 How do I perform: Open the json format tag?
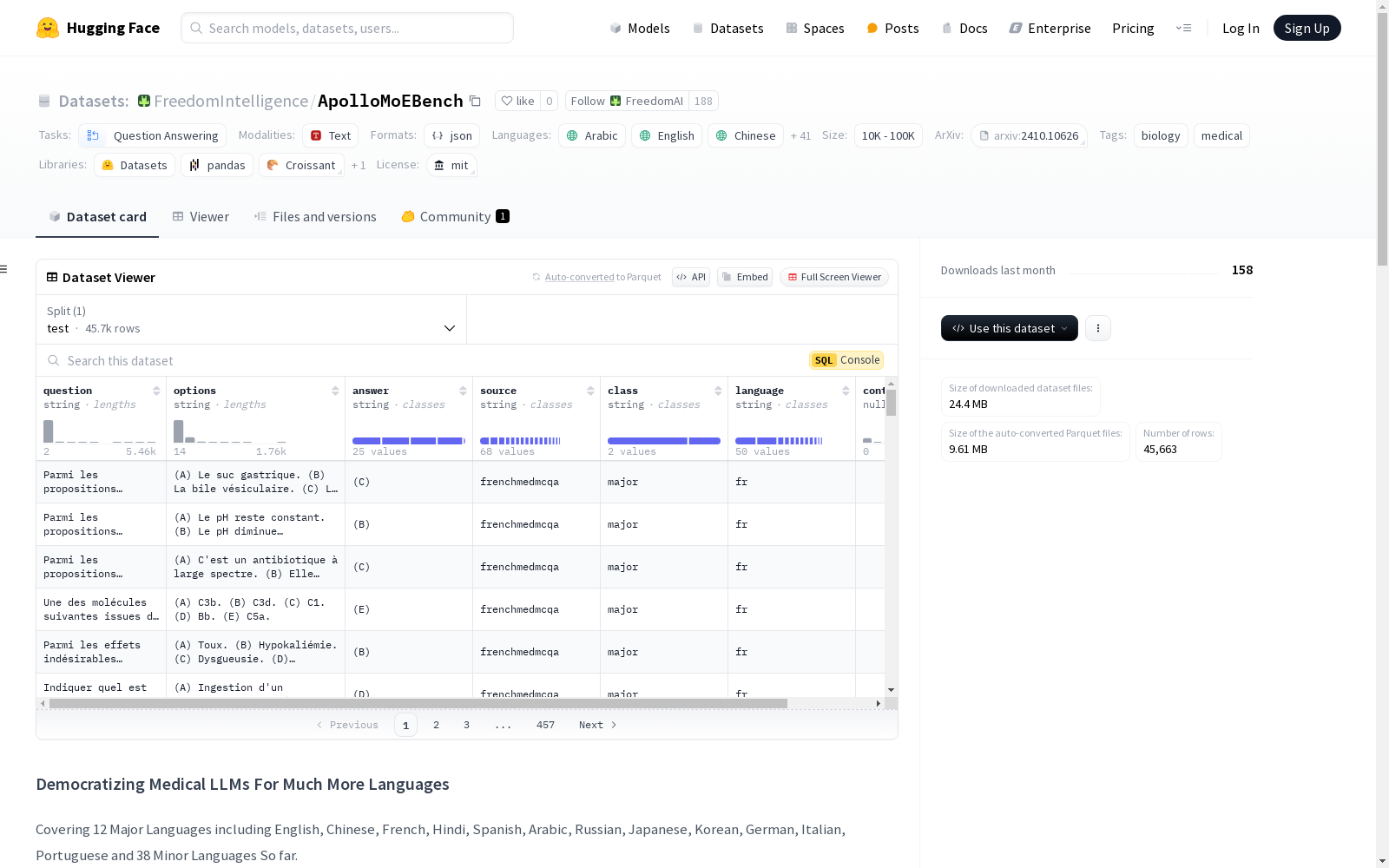click(451, 135)
